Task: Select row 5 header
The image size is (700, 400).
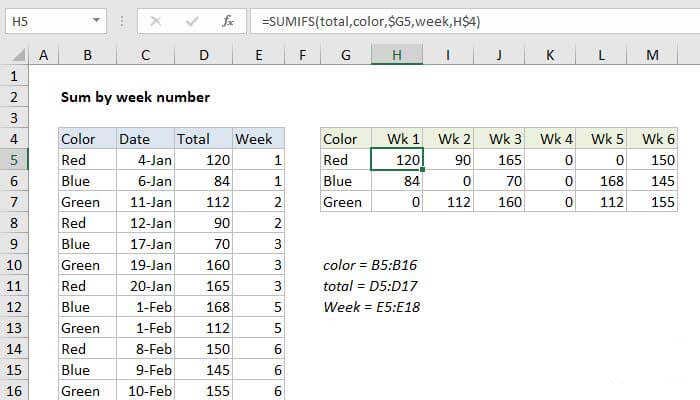Action: [14, 160]
